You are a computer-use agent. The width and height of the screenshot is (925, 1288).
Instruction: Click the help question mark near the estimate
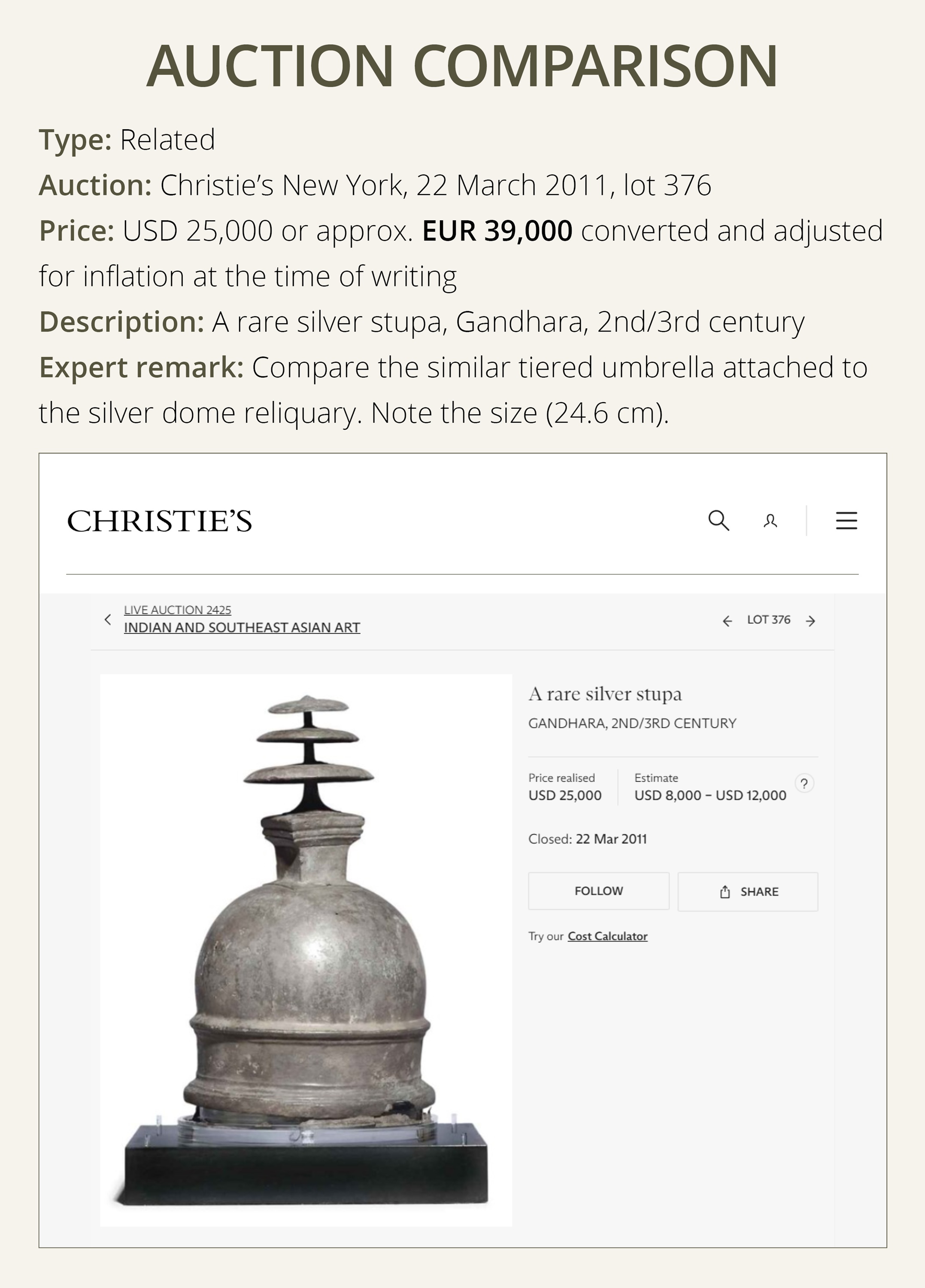(805, 783)
